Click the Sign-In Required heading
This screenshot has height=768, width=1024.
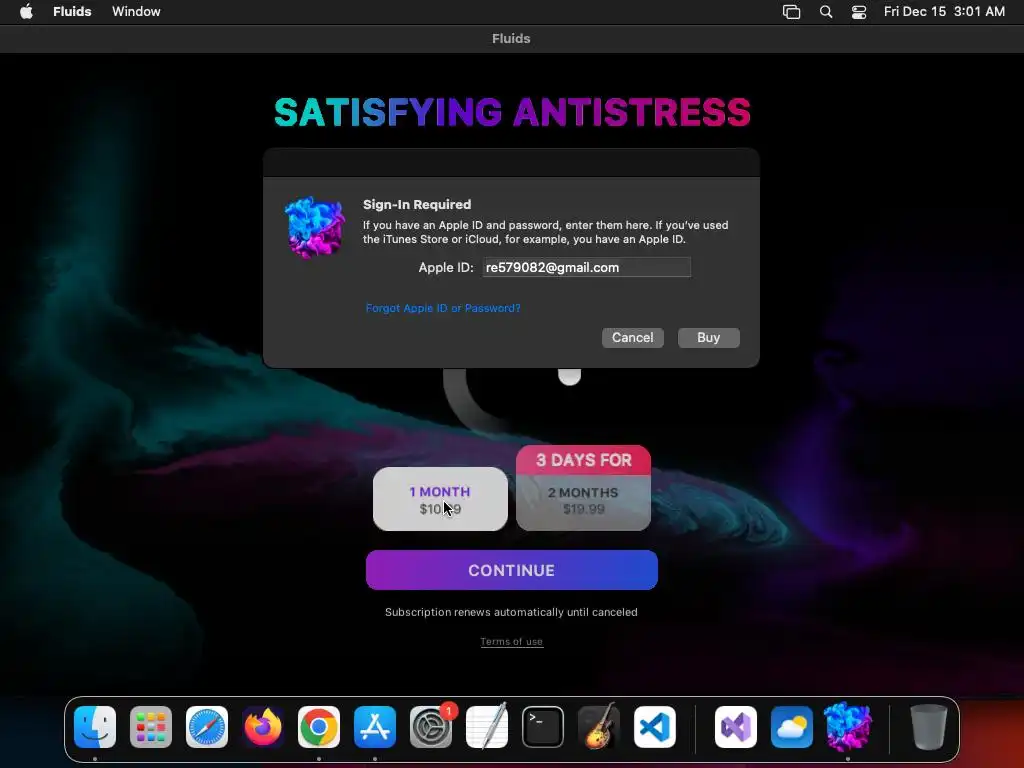(417, 204)
